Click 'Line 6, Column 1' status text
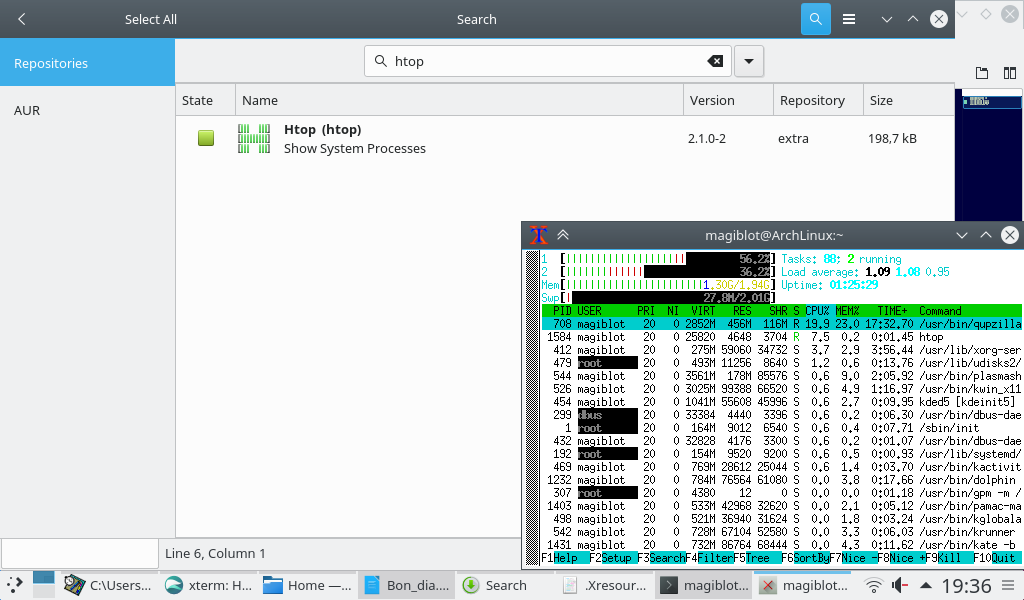The height and width of the screenshot is (600, 1024). 215,553
